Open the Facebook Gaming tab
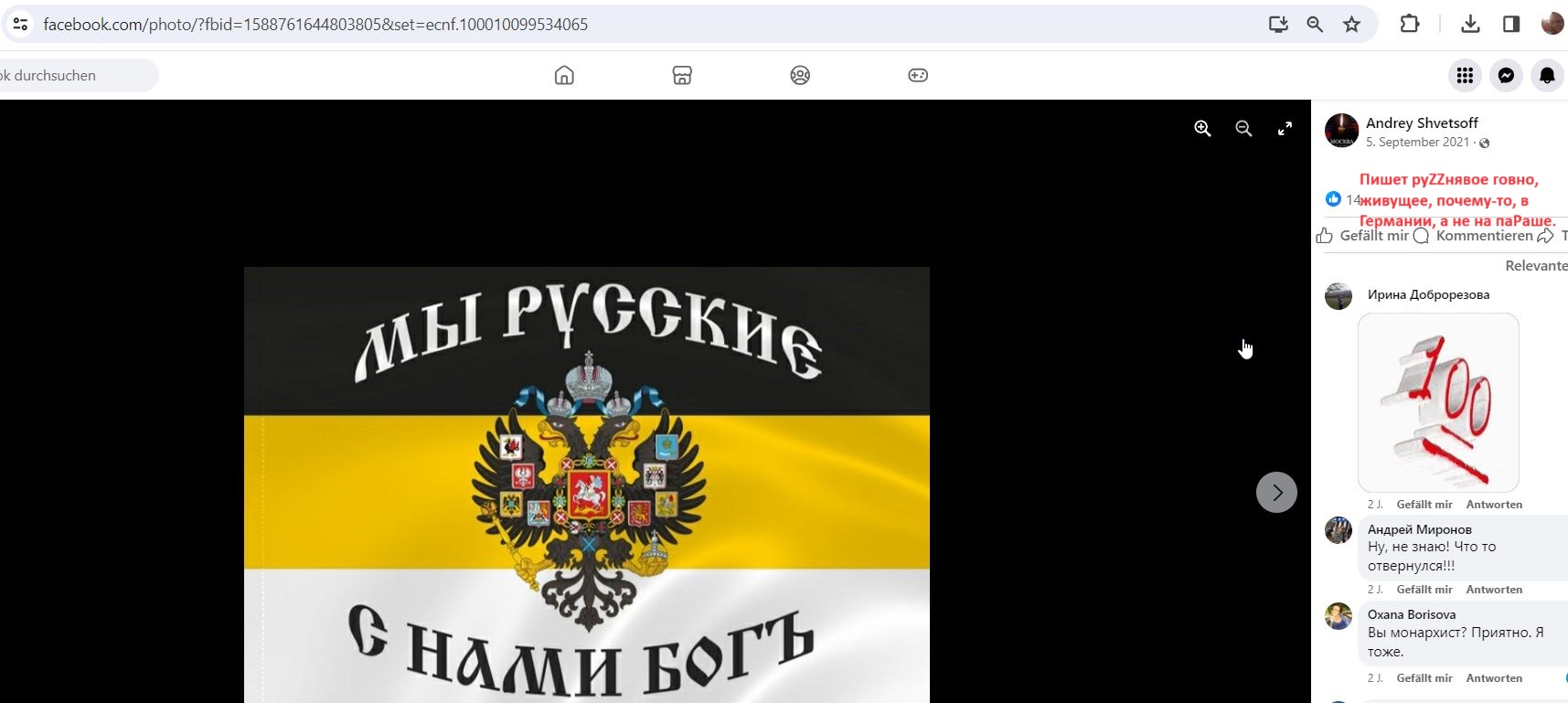This screenshot has width=1568, height=703. point(918,75)
